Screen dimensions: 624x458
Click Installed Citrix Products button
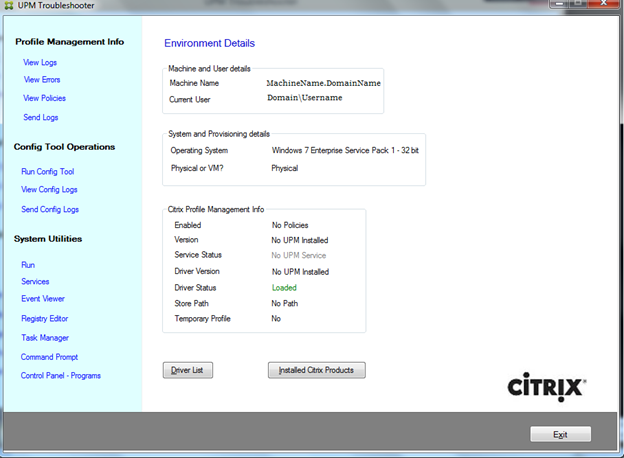[317, 371]
